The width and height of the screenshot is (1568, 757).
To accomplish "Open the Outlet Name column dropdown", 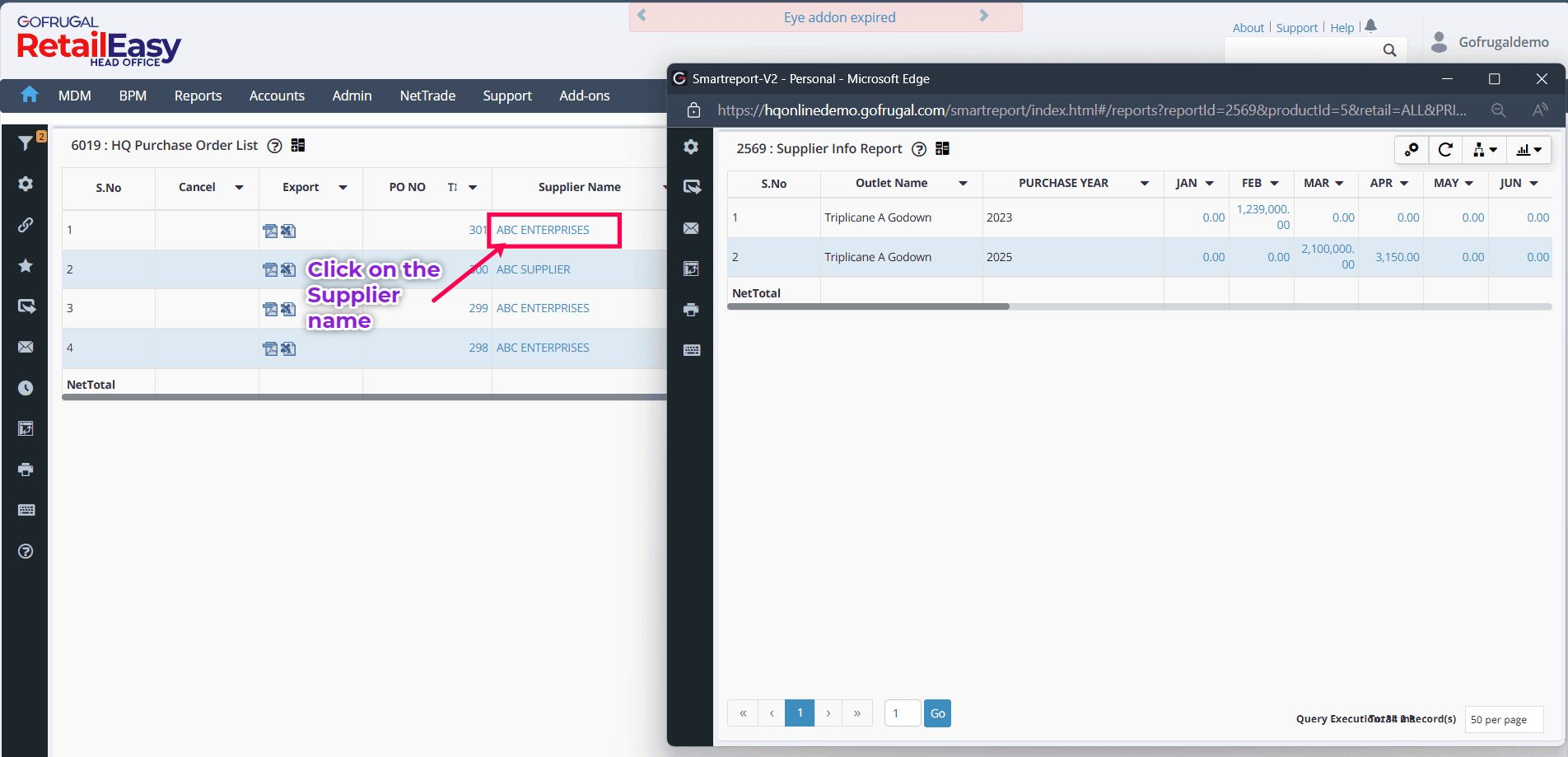I will point(963,184).
